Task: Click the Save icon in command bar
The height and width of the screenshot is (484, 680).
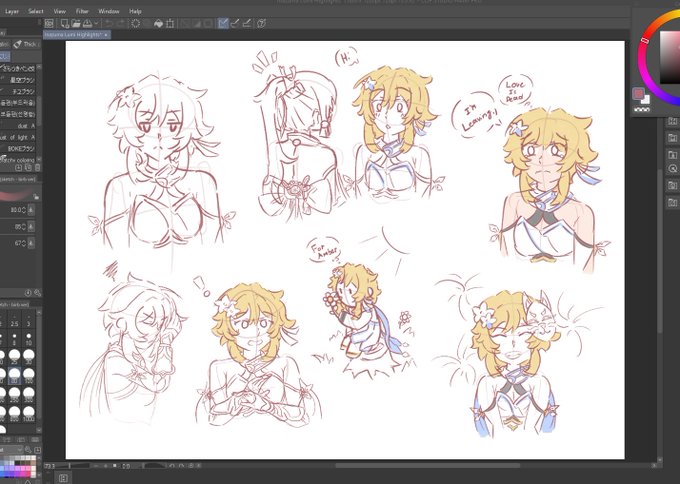Action: tap(87, 23)
